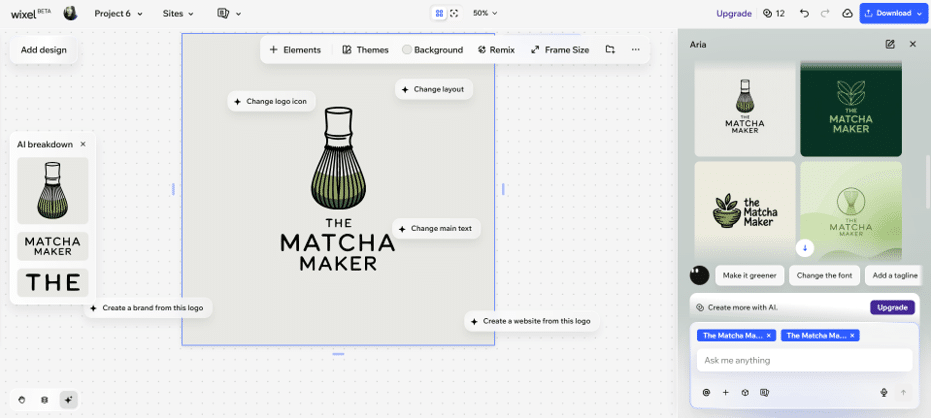Image resolution: width=931 pixels, height=418 pixels.
Task: View the 12 AI credits counter
Action: 774,14
